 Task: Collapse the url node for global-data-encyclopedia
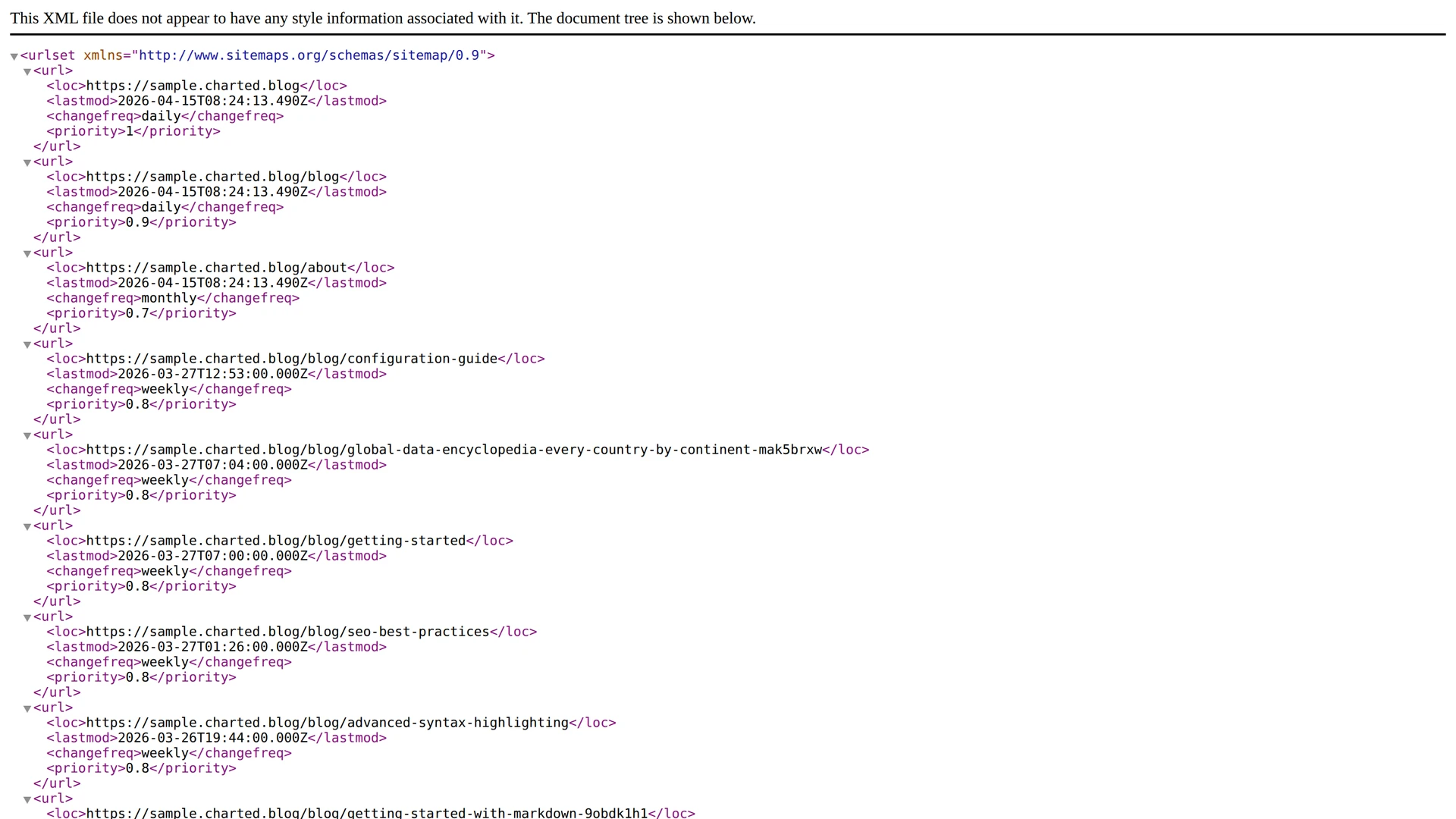pos(27,435)
